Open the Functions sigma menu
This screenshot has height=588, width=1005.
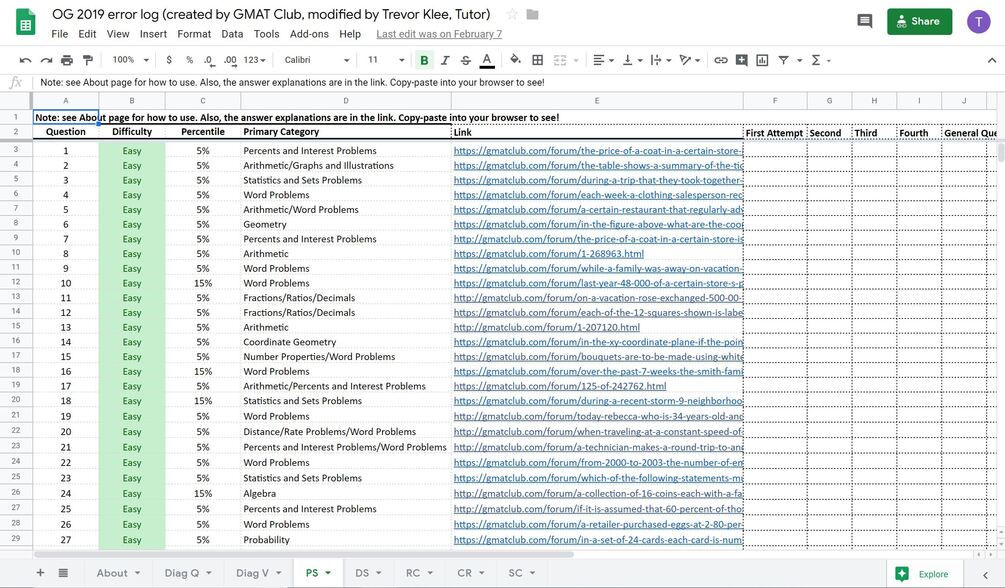[820, 60]
